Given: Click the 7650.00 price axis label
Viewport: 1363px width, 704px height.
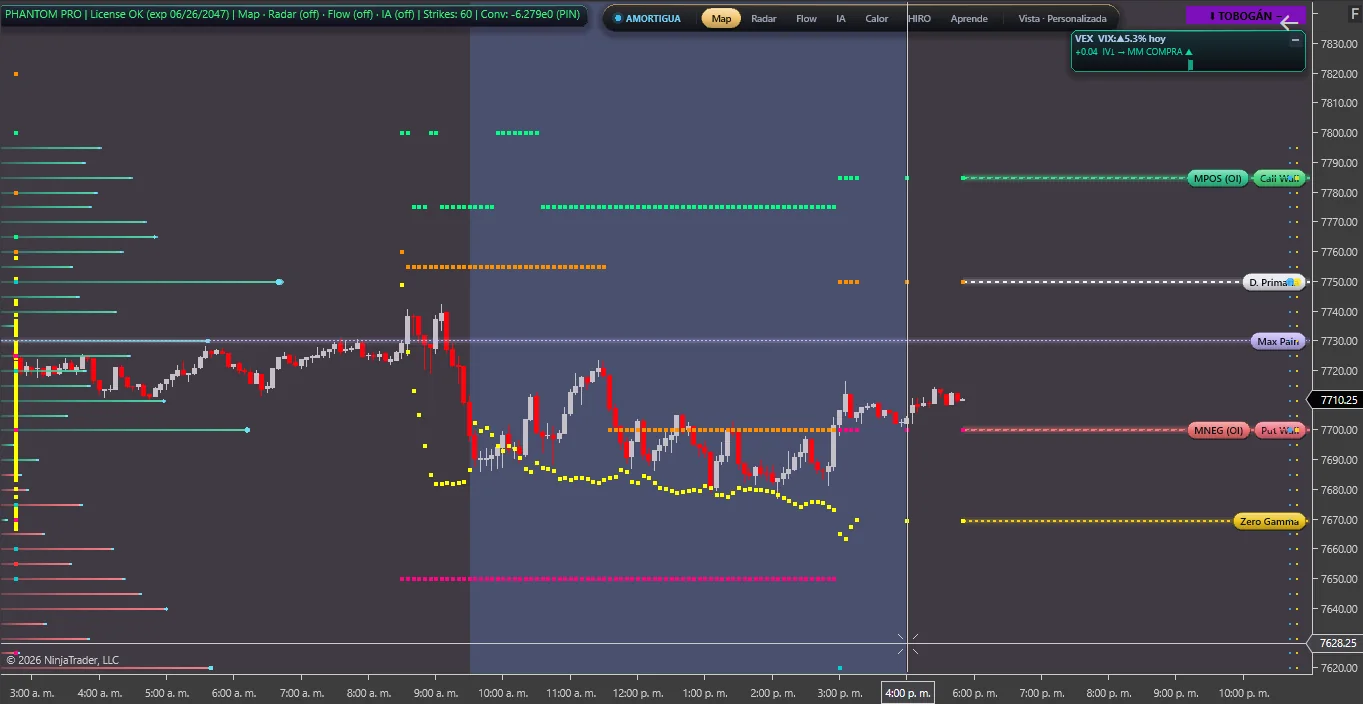Looking at the screenshot, I should pyautogui.click(x=1341, y=579).
